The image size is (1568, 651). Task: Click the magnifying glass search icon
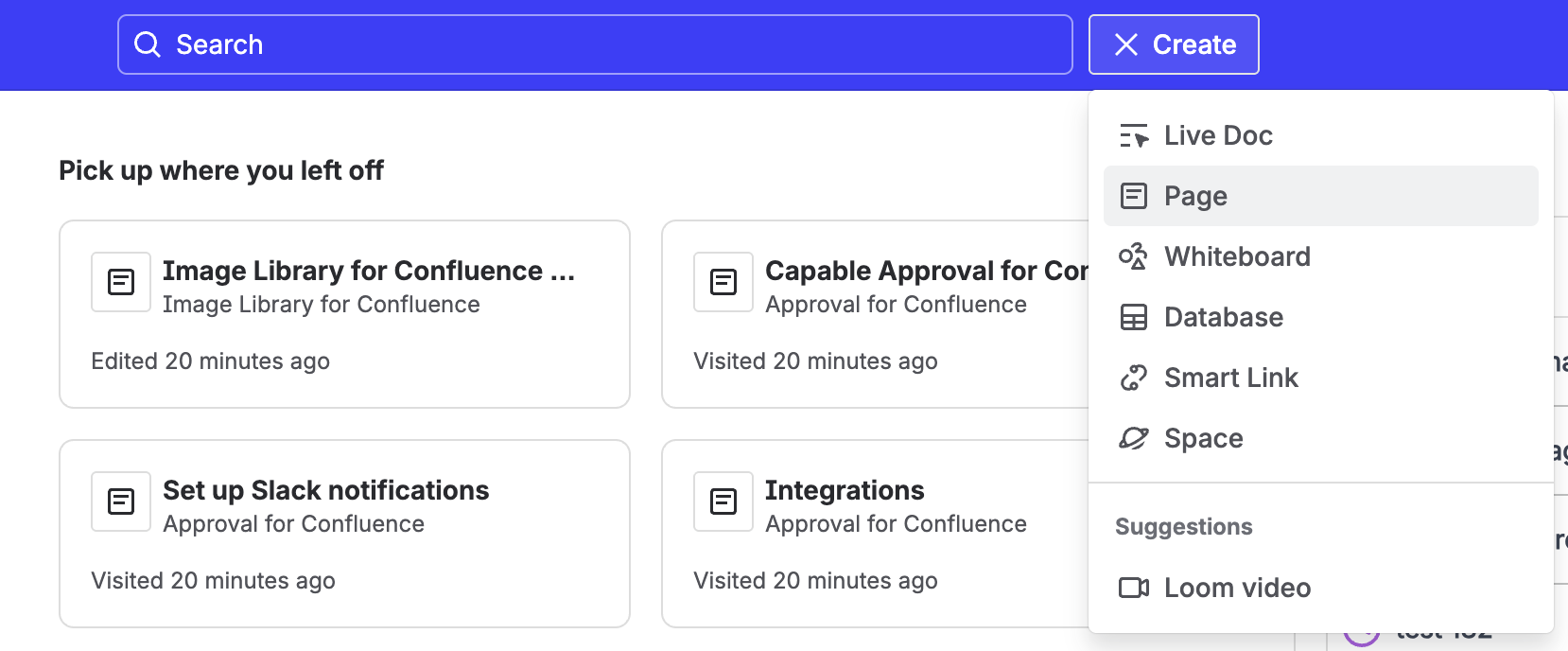(148, 44)
